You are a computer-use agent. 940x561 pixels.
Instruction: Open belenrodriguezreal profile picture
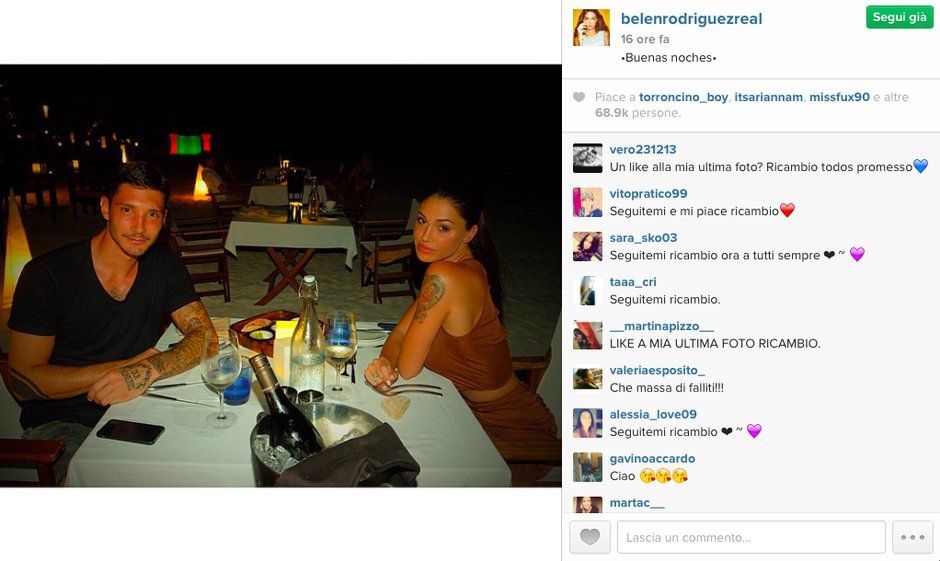pyautogui.click(x=591, y=28)
